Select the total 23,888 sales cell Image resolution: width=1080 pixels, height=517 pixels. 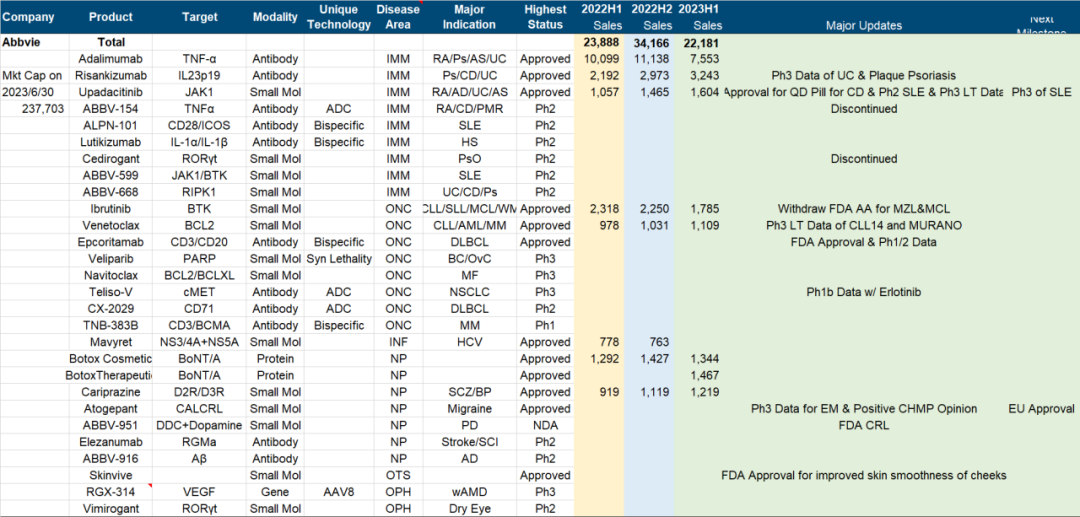pos(599,42)
